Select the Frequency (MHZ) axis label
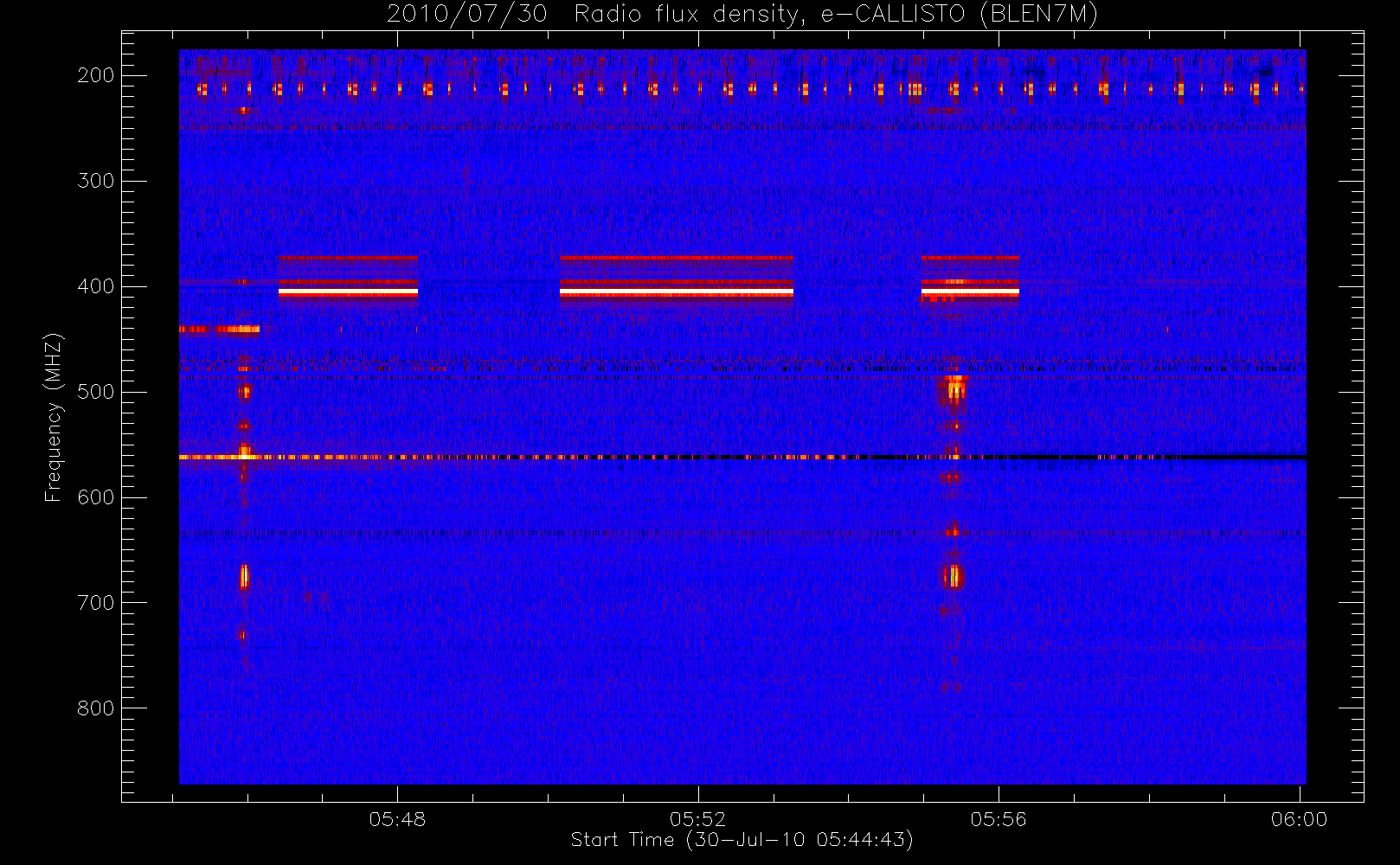The image size is (1400, 865). point(54,417)
